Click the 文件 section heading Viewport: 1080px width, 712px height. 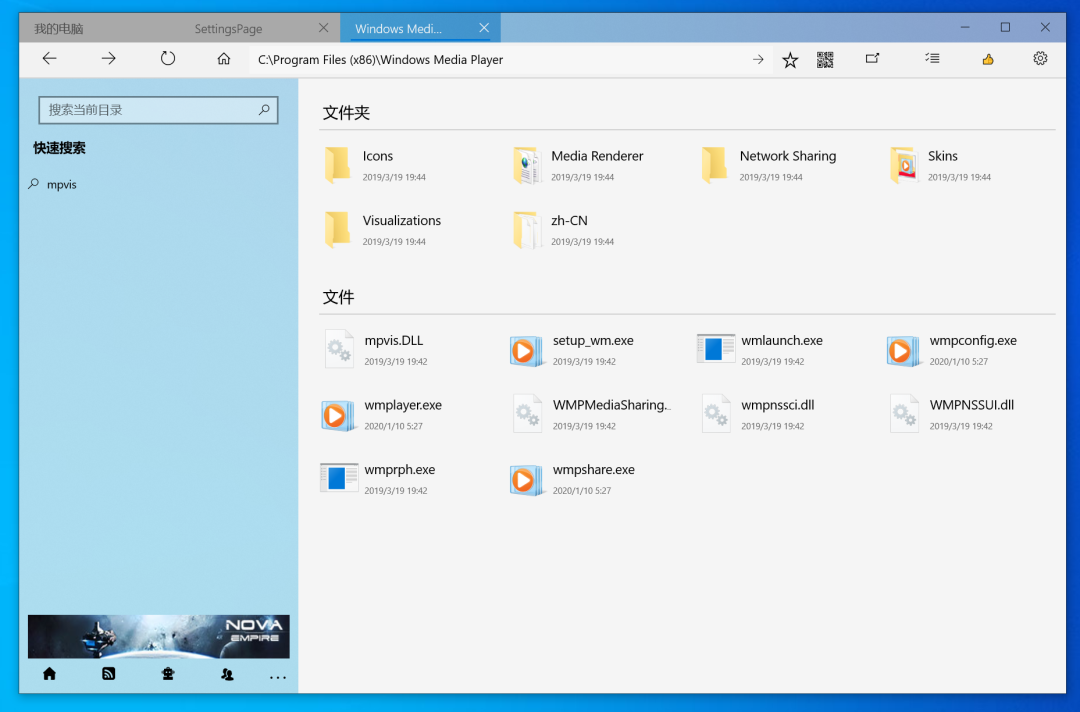[x=338, y=297]
